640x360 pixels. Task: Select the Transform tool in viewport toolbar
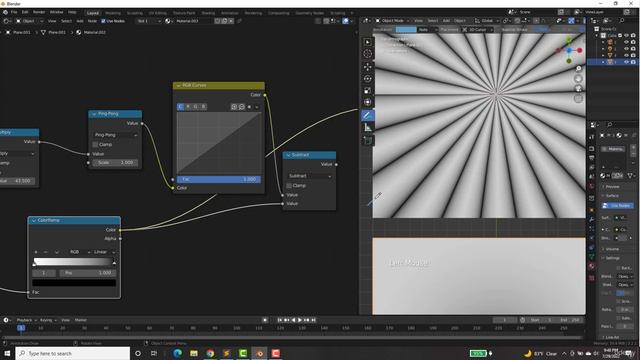(x=368, y=102)
